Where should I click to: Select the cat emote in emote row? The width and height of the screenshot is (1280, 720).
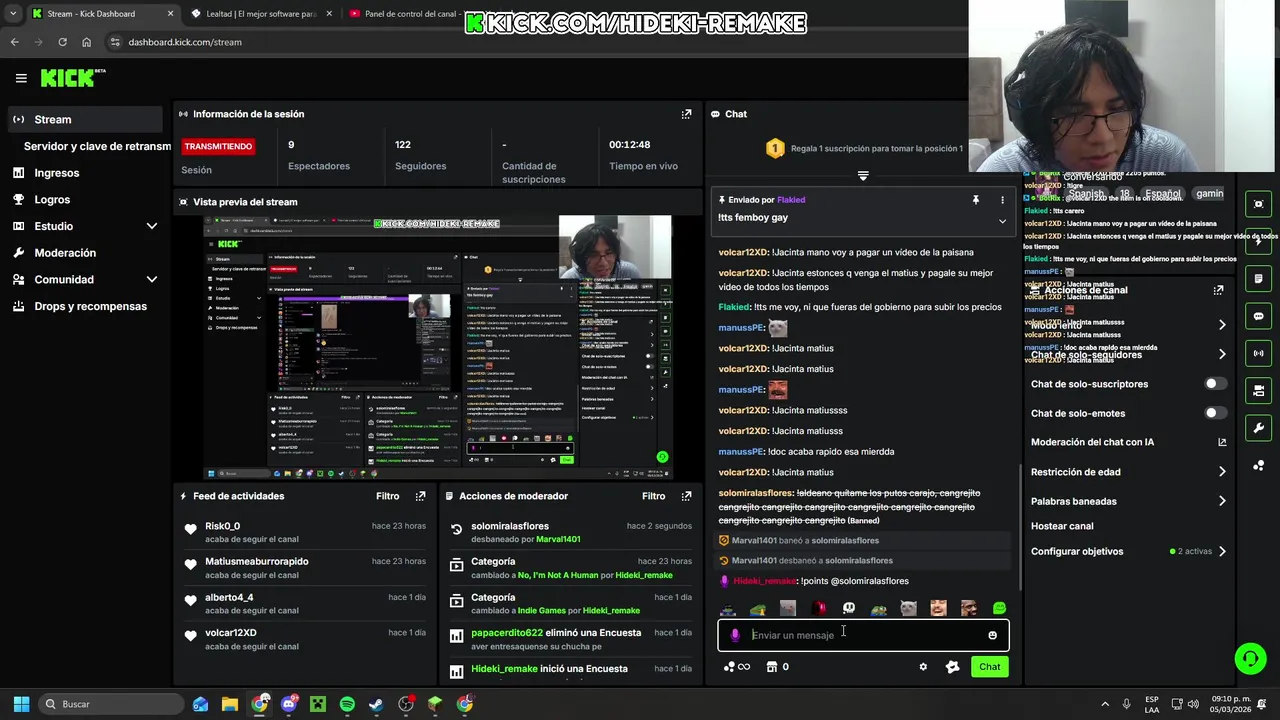pos(908,608)
